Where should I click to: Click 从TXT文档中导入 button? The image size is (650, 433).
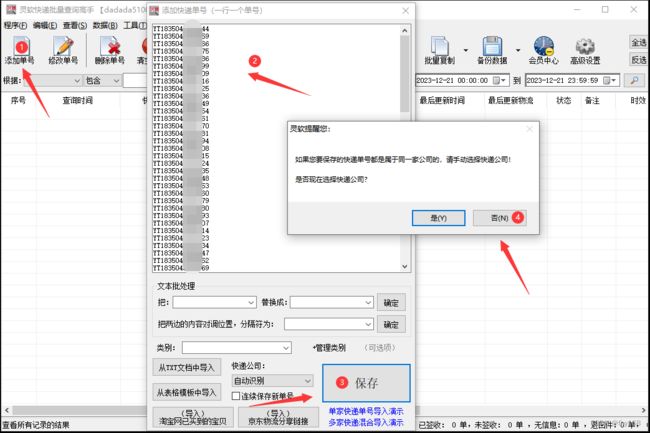pyautogui.click(x=187, y=368)
